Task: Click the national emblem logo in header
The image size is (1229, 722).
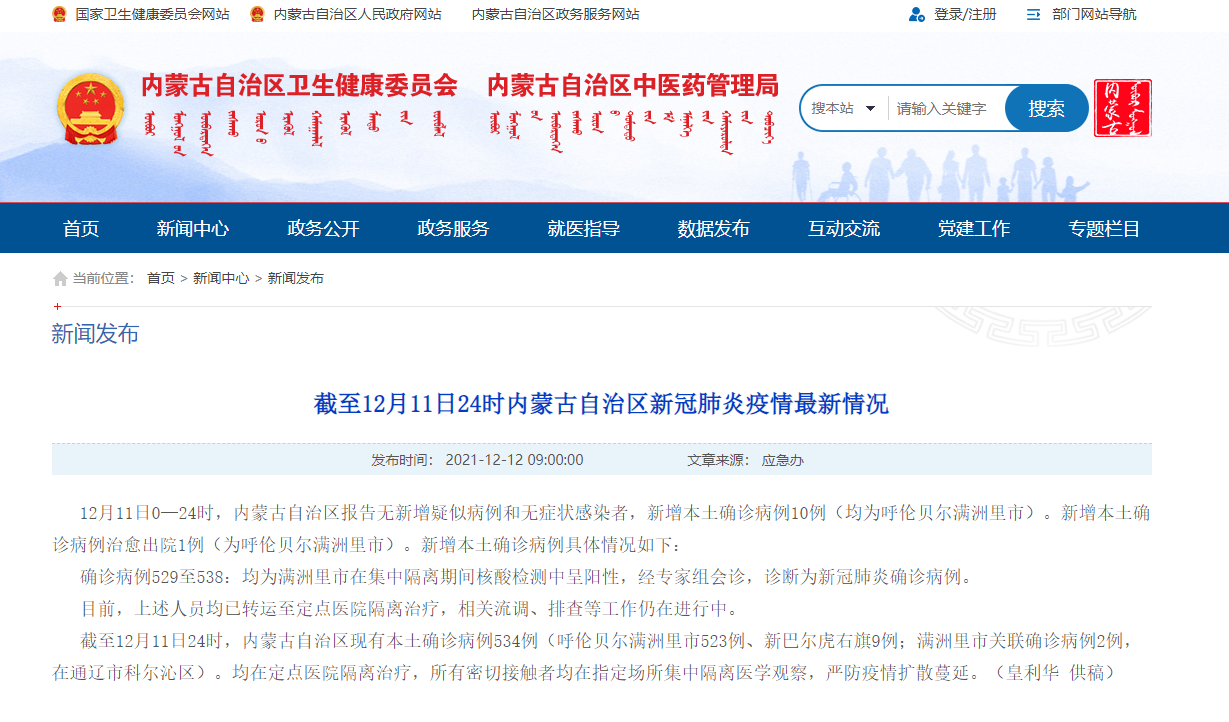Action: point(91,110)
